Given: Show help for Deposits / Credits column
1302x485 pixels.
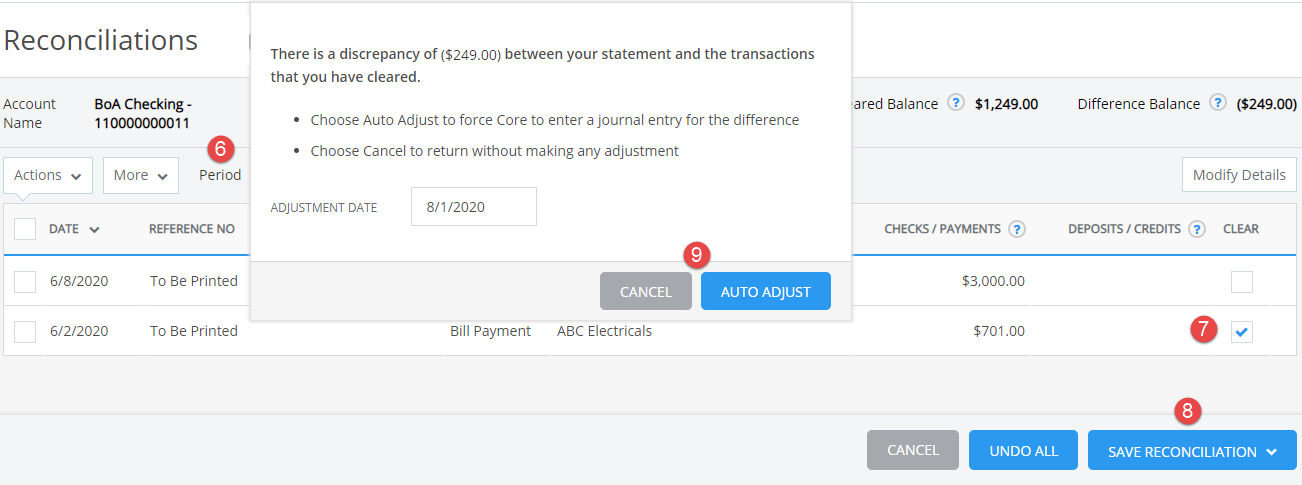Looking at the screenshot, I should 1197,229.
